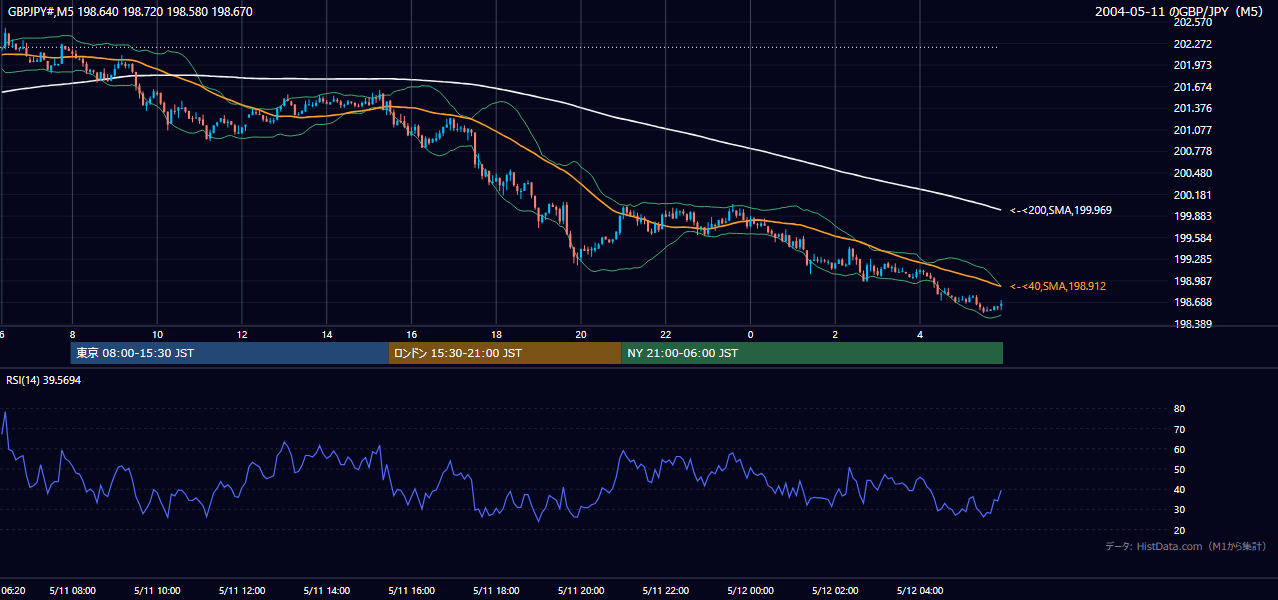Click hour tick 20 under price chart
Image resolution: width=1278 pixels, height=600 pixels.
coord(581,333)
